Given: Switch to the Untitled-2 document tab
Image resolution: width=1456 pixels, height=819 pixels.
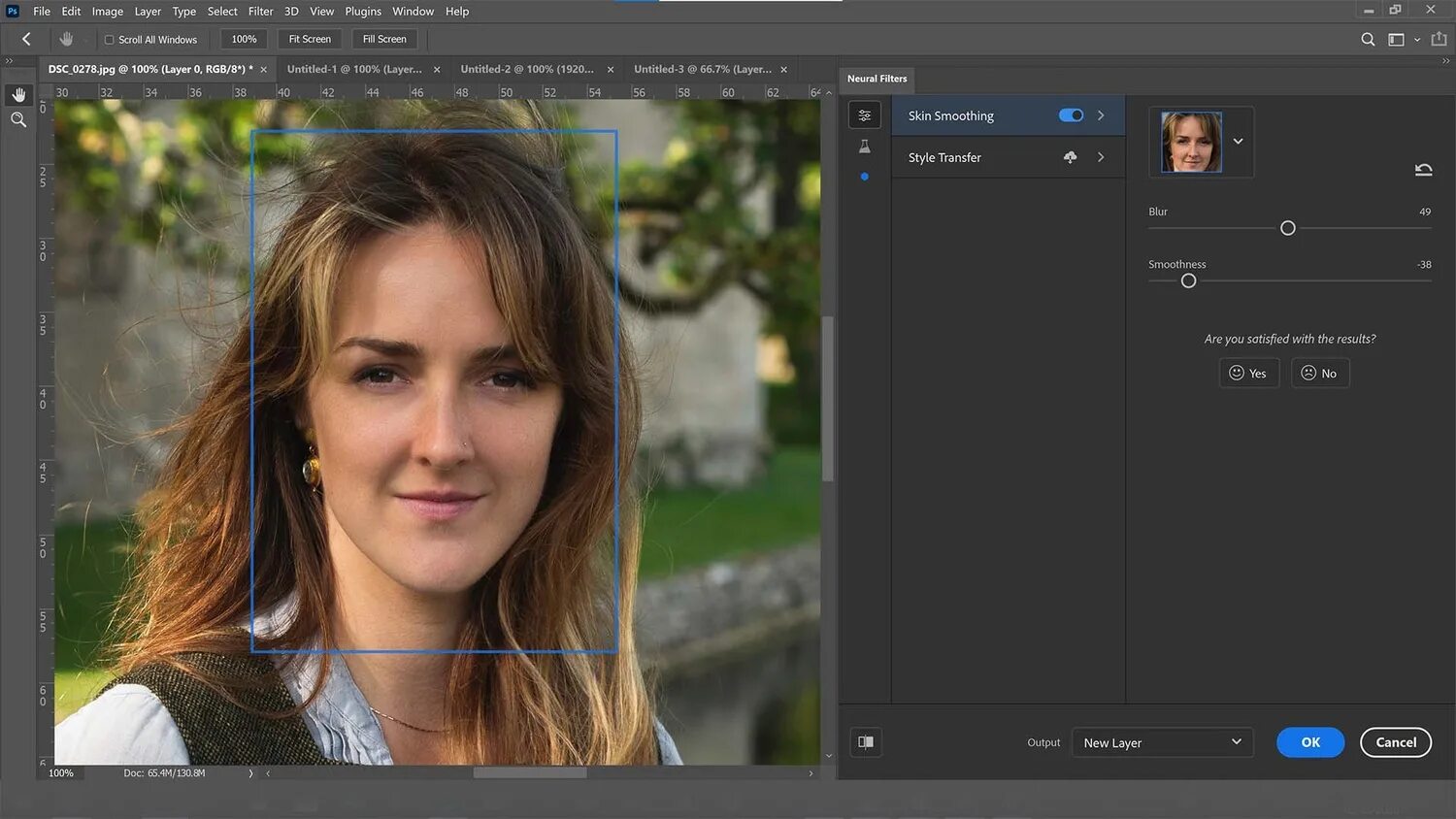Looking at the screenshot, I should tap(527, 69).
